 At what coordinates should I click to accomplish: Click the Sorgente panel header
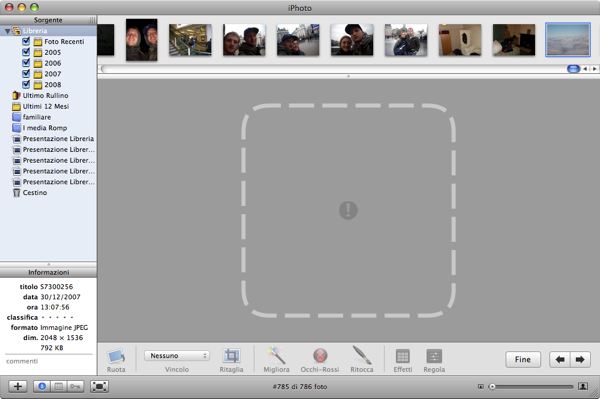coord(48,20)
